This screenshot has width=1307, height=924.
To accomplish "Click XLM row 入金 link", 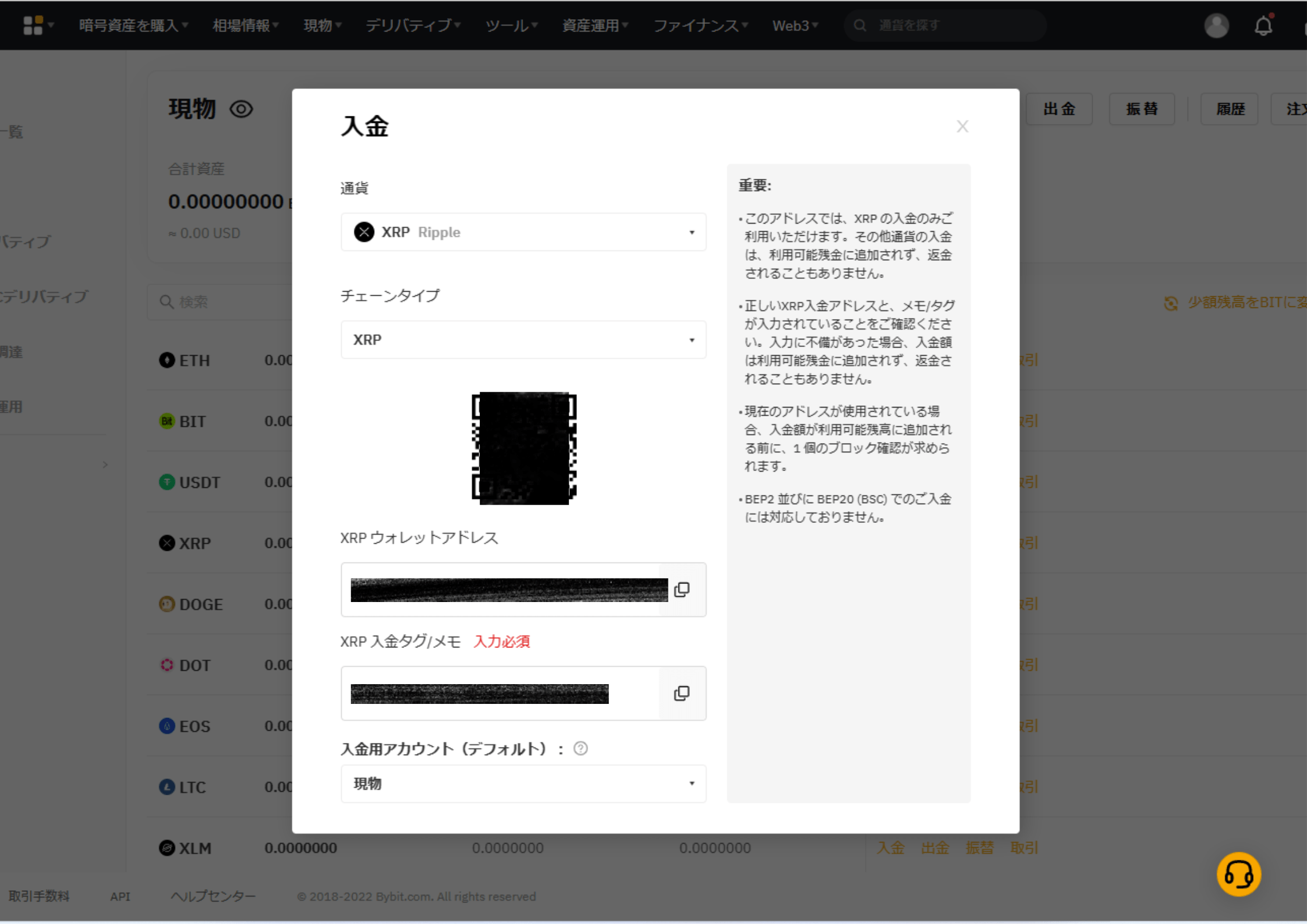I will point(890,848).
